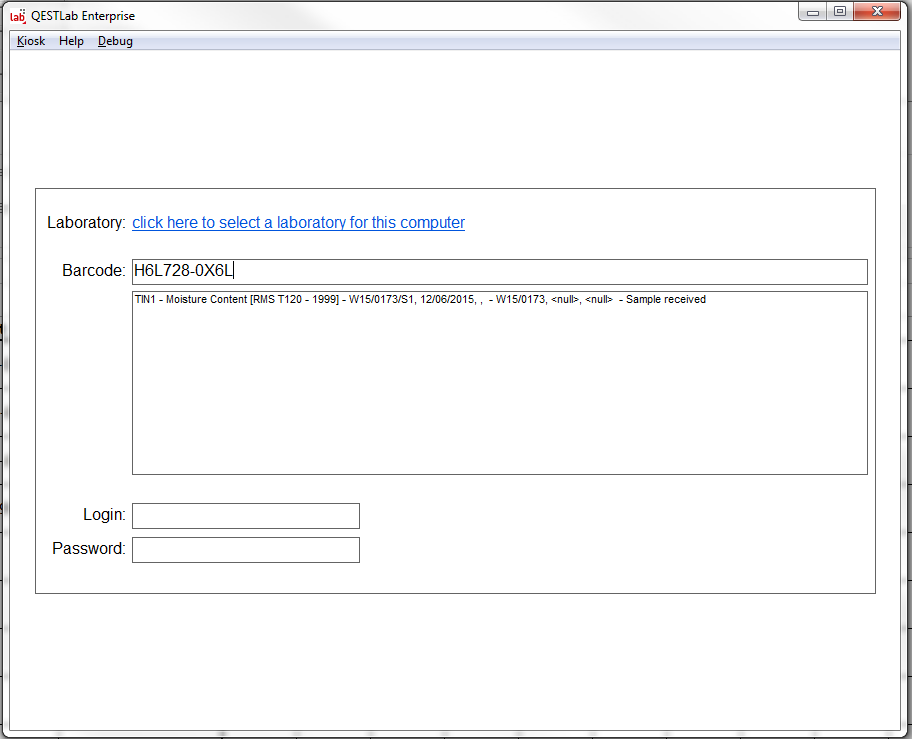This screenshot has width=912, height=739.
Task: Click empty space in barcode results list
Action: point(500,400)
